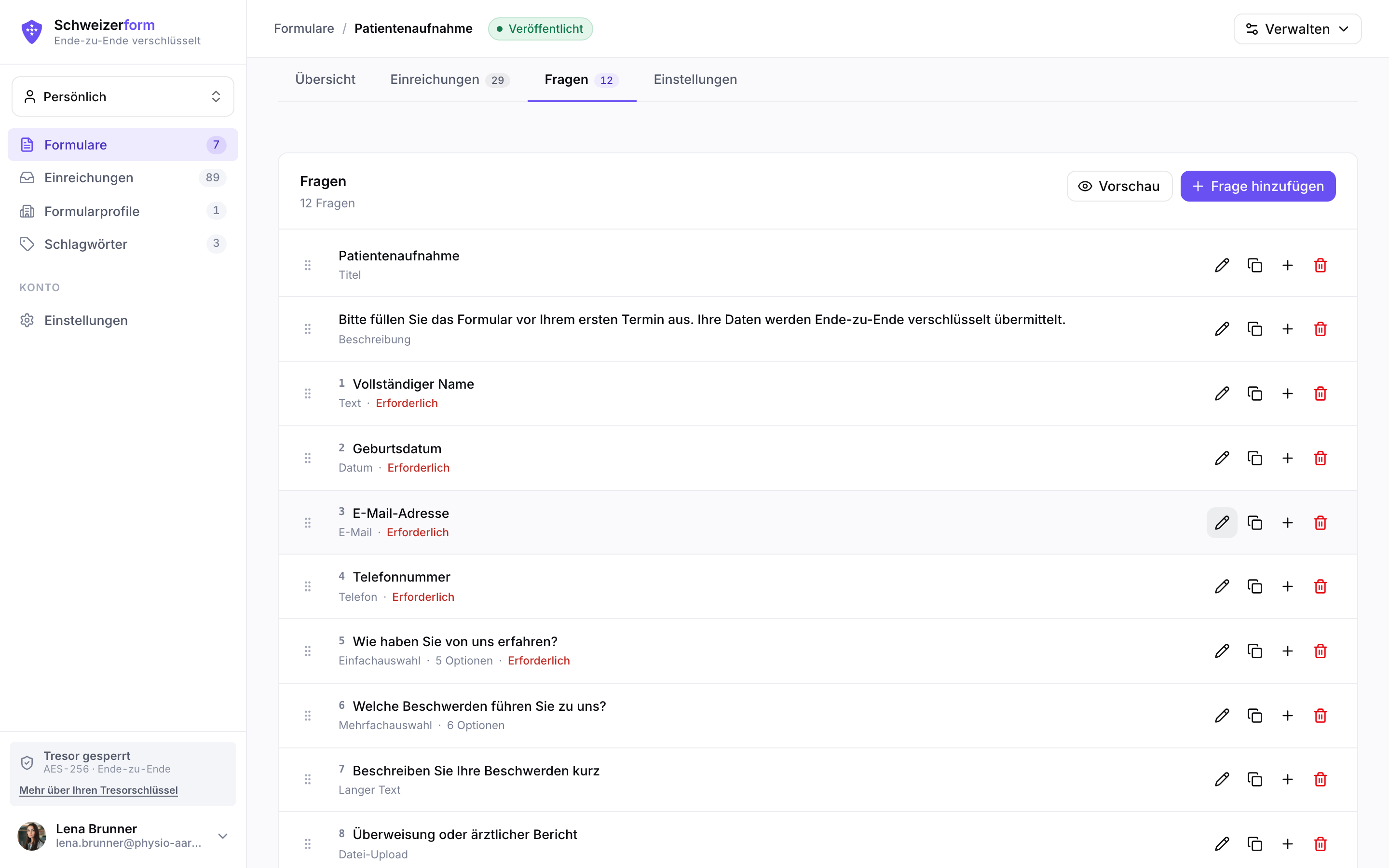The image size is (1389, 868).
Task: Click 'Erforderlich' label under Vollständiger Name
Action: pos(407,403)
